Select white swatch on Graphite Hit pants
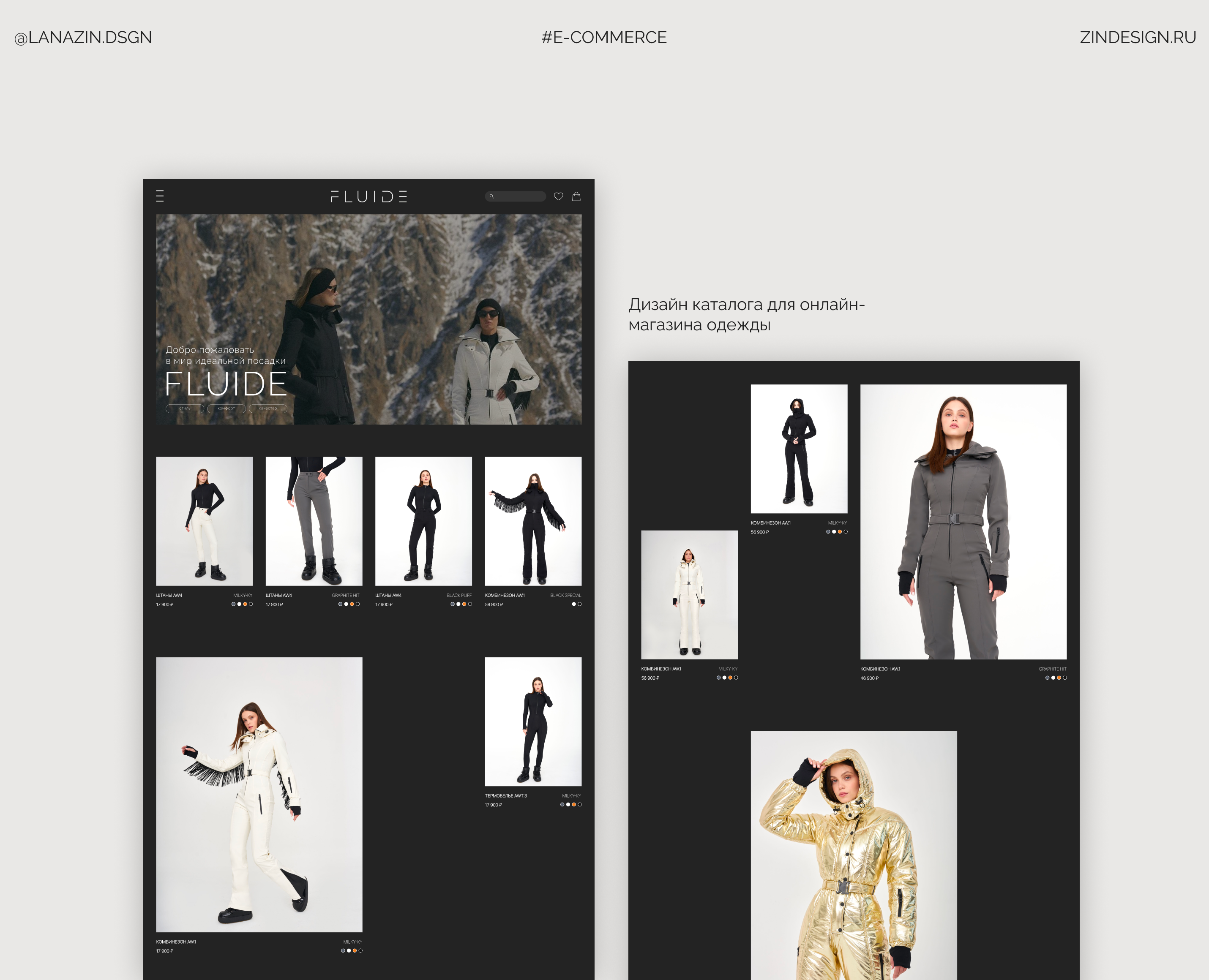 click(346, 604)
